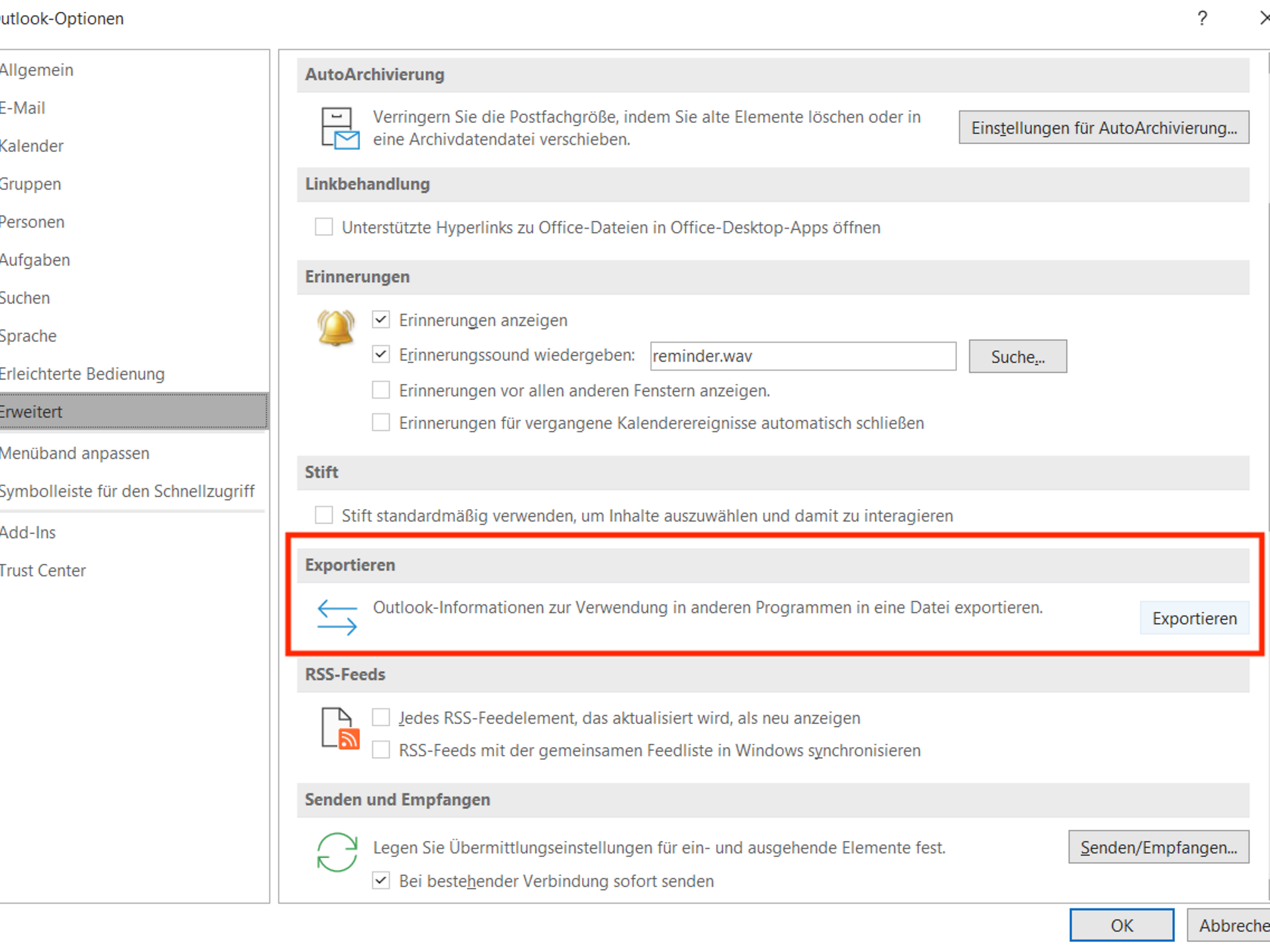1270x952 pixels.
Task: Click the reminder.wav sound field
Action: [x=802, y=356]
